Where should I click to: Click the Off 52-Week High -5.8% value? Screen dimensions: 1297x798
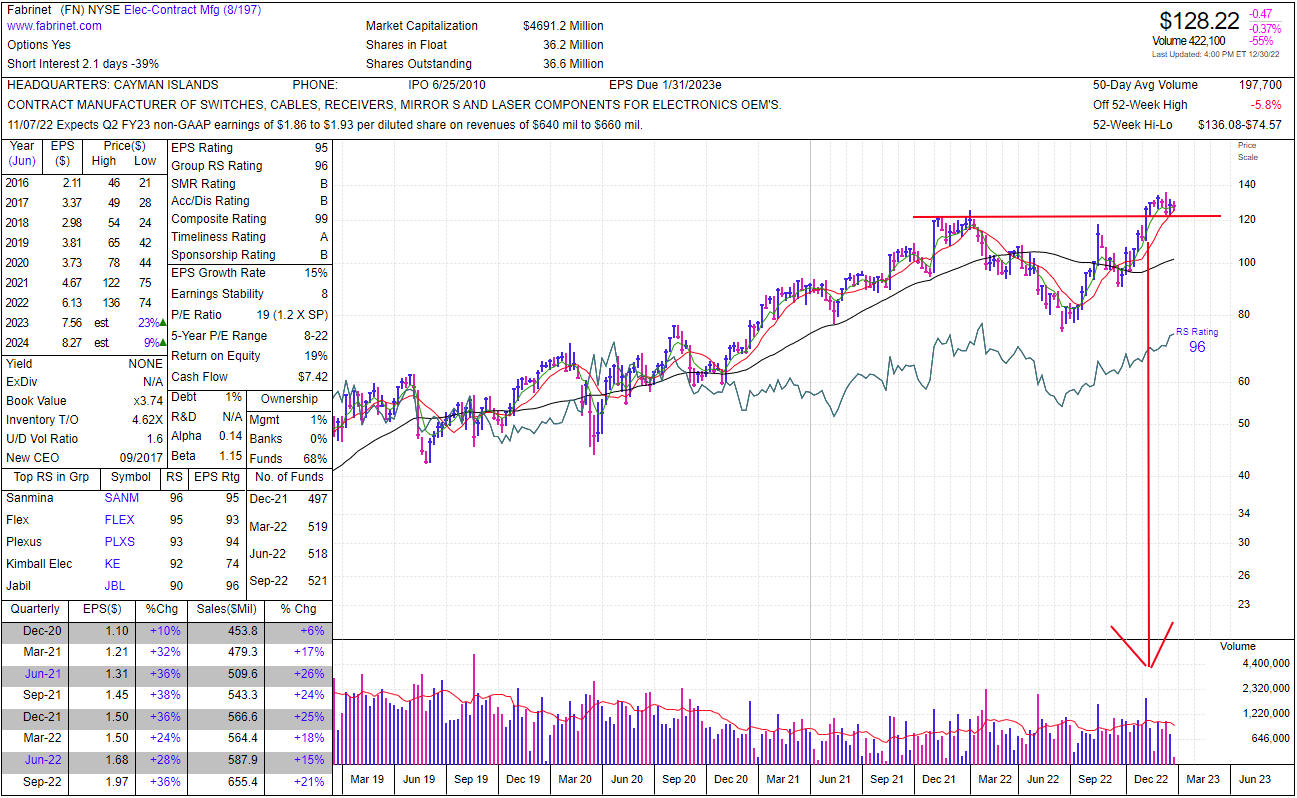click(x=1266, y=105)
